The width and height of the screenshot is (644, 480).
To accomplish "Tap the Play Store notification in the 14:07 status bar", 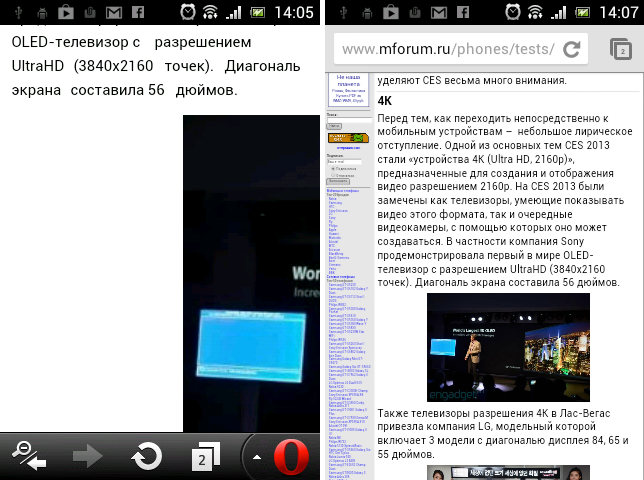I will [x=391, y=12].
